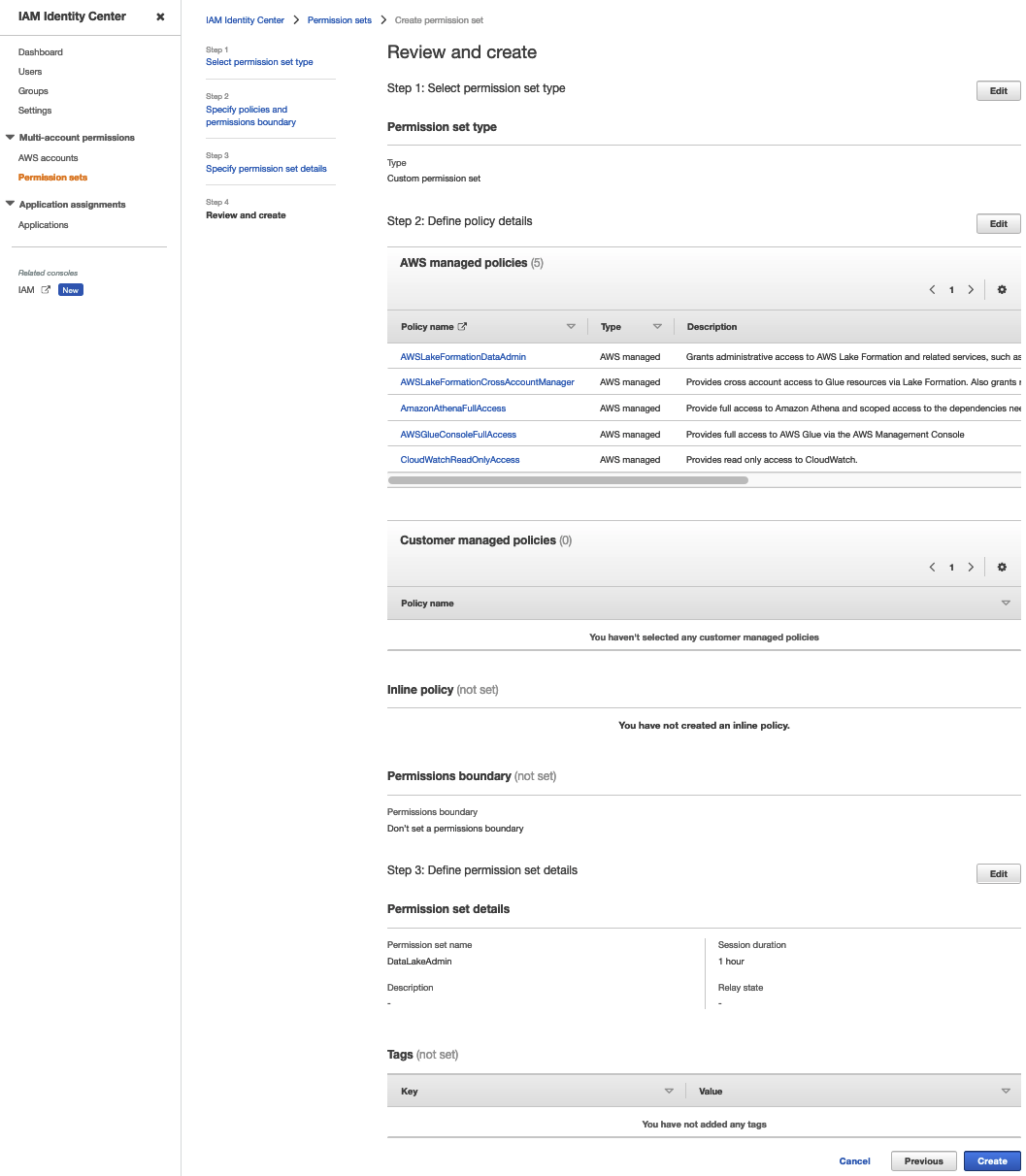Image resolution: width=1026 pixels, height=1176 pixels.
Task: Open AWS accounts in sidebar
Action: (49, 158)
